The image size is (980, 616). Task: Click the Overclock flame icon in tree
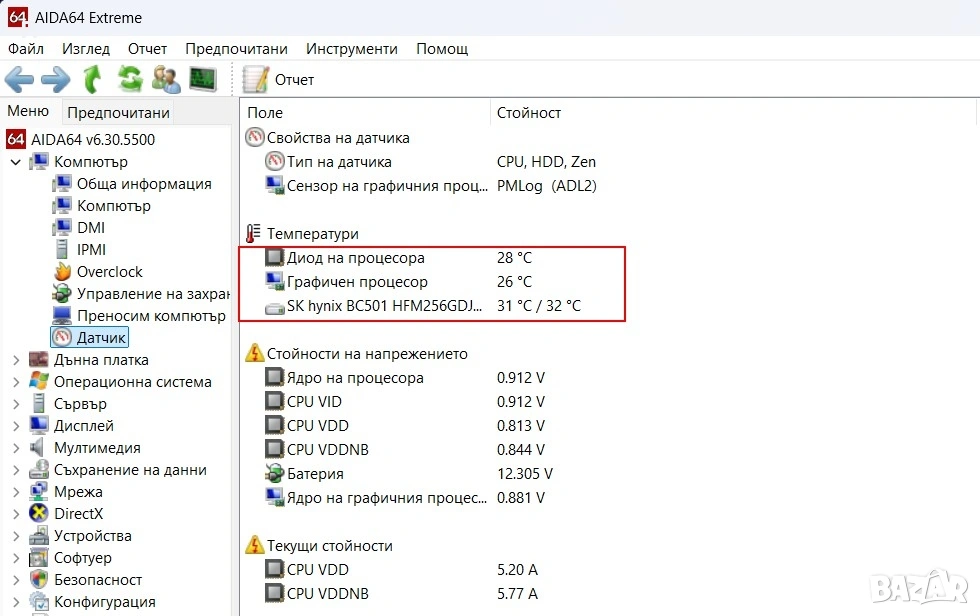pos(62,272)
